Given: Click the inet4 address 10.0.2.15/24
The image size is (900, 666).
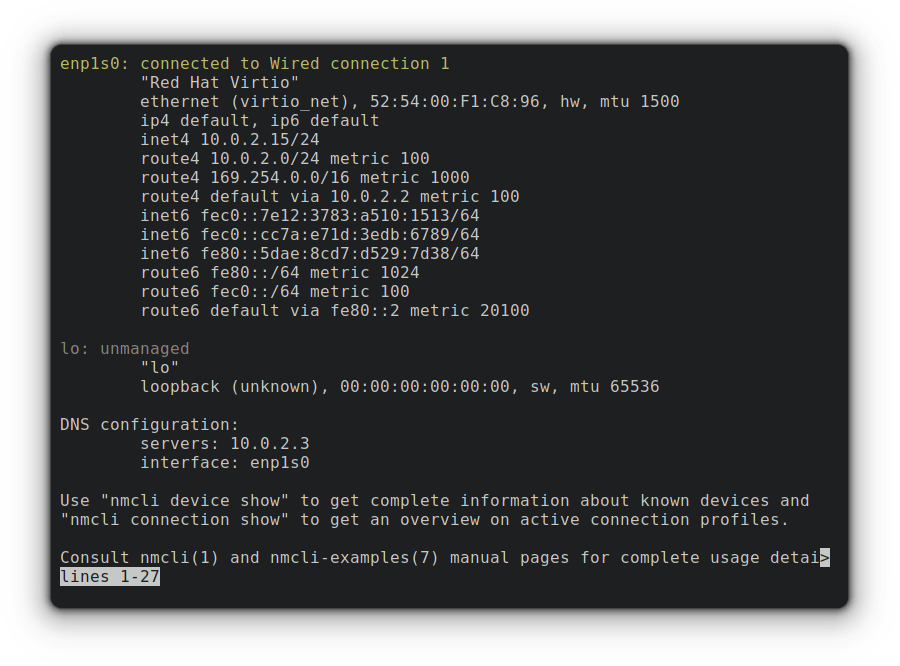Looking at the screenshot, I should point(260,140).
